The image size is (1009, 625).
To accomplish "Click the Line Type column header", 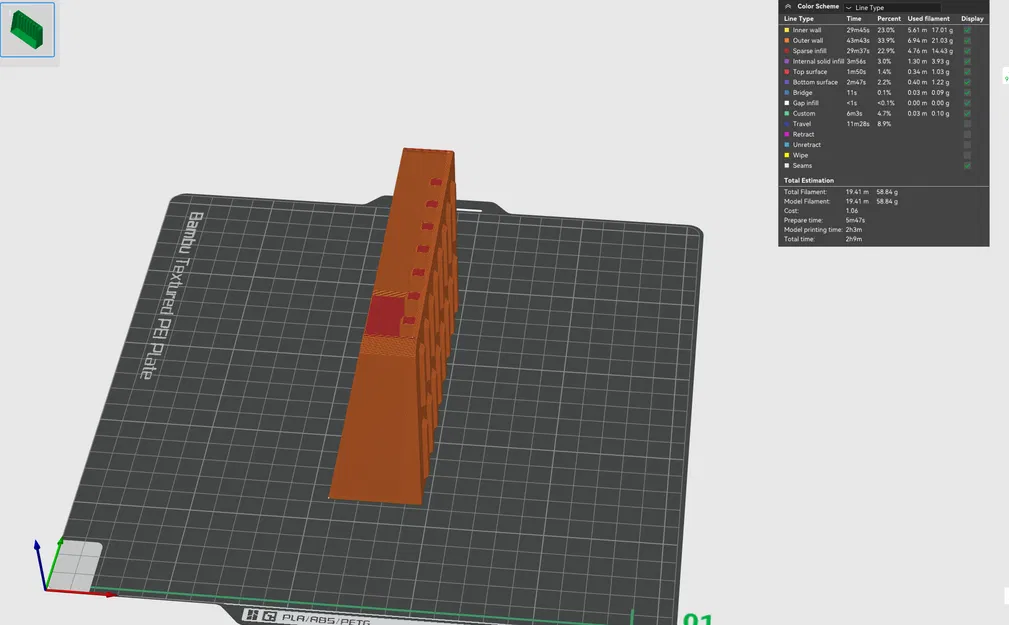I will (799, 19).
